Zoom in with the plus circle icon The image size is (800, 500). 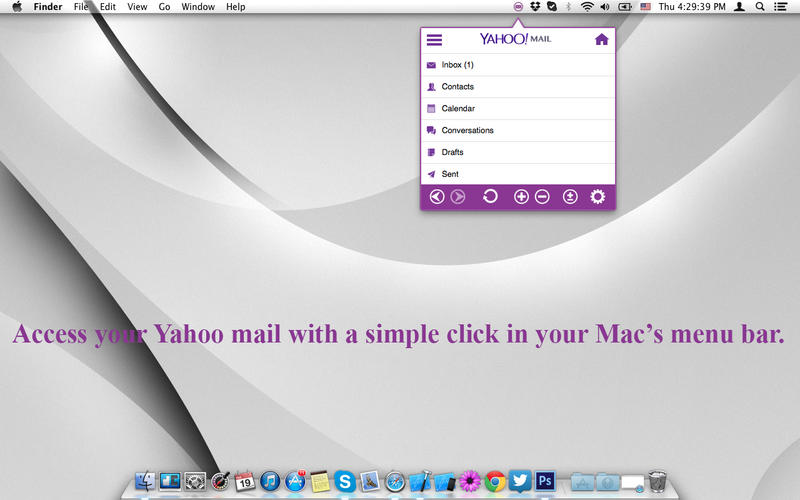tap(521, 196)
